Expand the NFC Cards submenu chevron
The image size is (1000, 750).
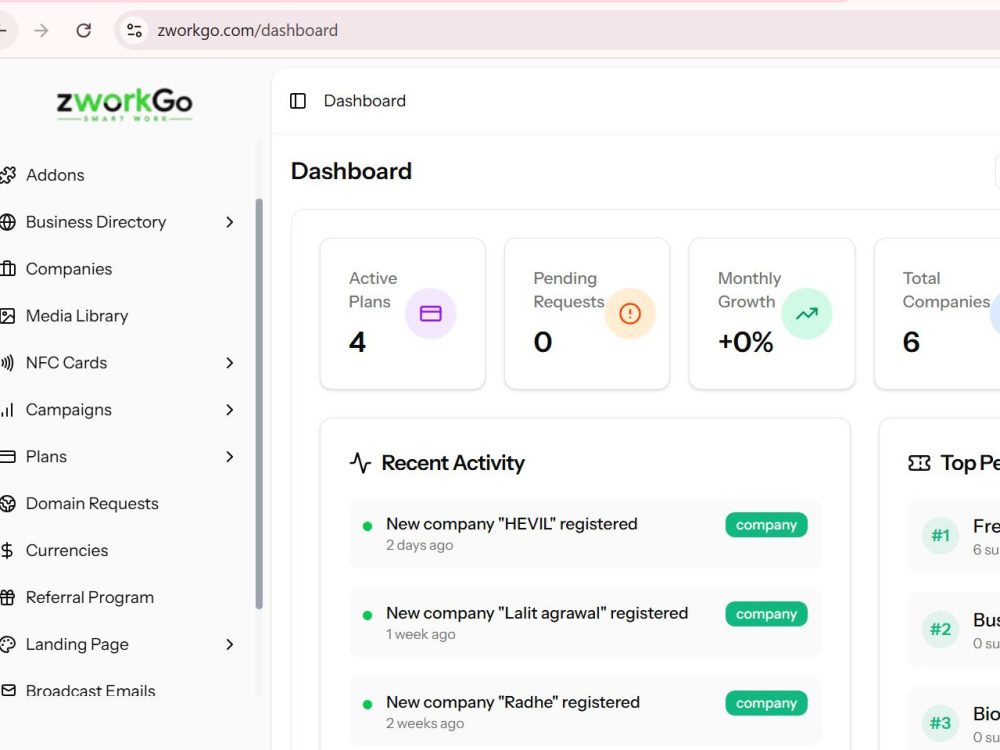pyautogui.click(x=230, y=363)
